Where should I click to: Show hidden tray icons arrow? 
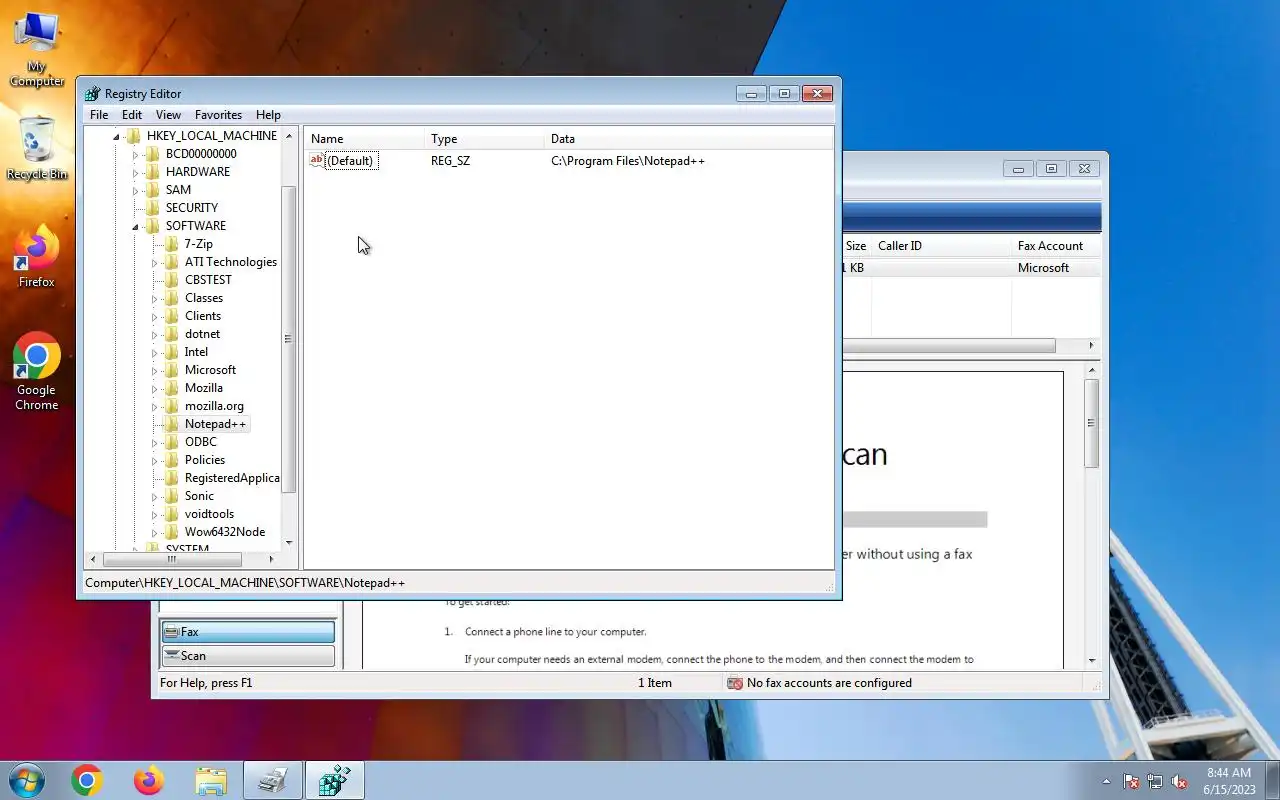(x=1106, y=781)
